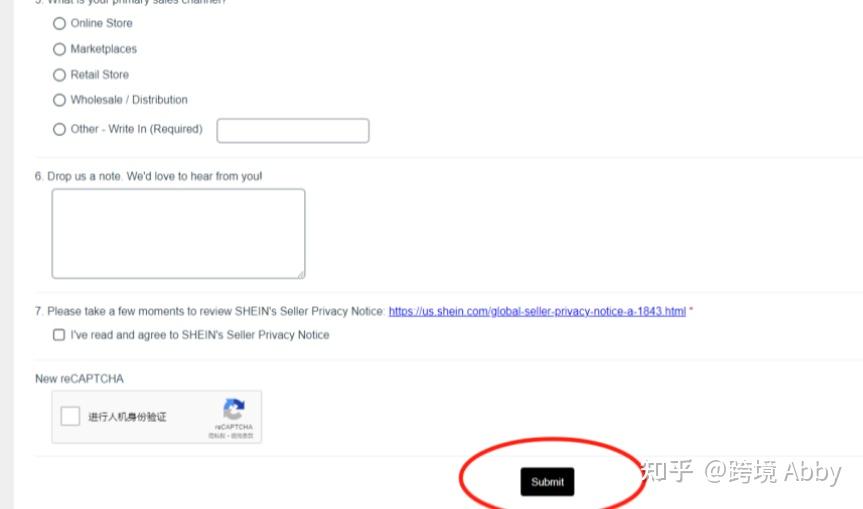Grab the textarea resize handle corner
The height and width of the screenshot is (509, 863).
pyautogui.click(x=301, y=275)
